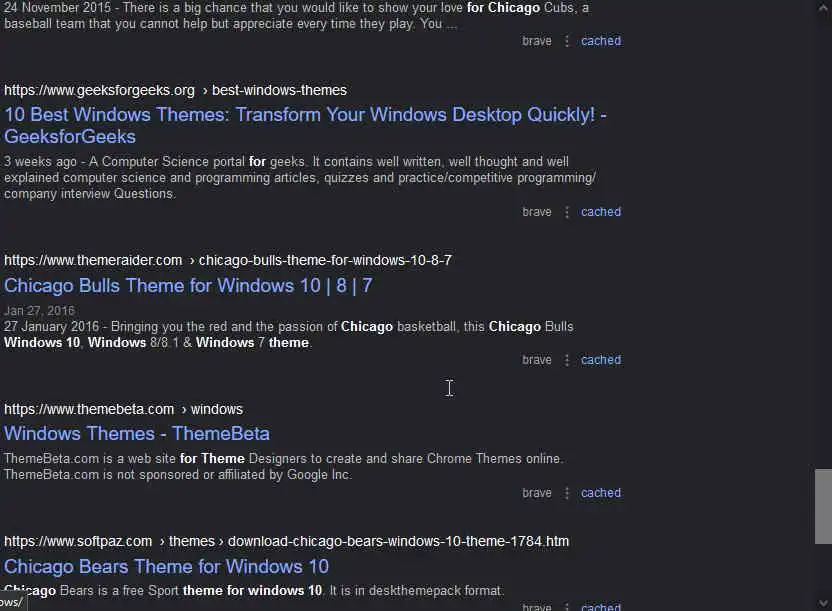Click the geeksforgeeks.org URL text
This screenshot has width=832, height=611.
click(x=99, y=90)
